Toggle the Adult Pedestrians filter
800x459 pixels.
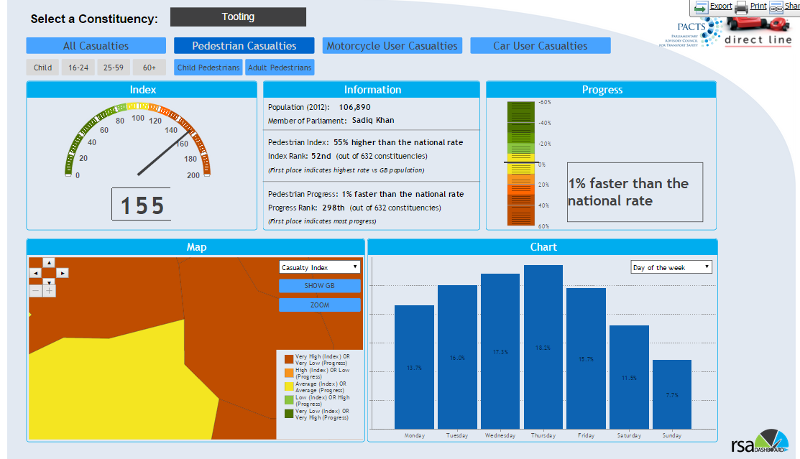pyautogui.click(x=280, y=67)
